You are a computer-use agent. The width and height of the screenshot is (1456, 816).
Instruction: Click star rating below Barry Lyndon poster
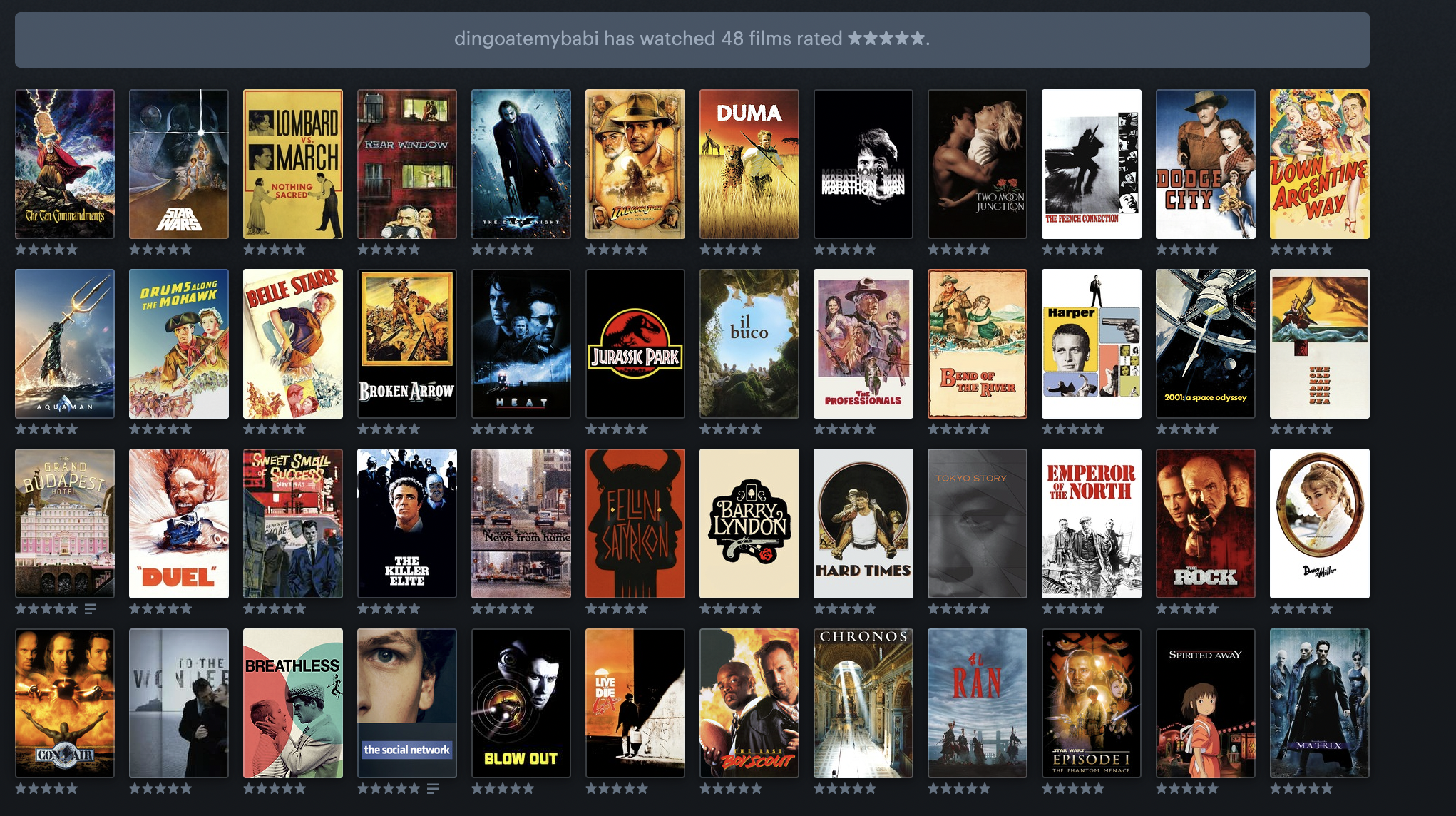(731, 609)
